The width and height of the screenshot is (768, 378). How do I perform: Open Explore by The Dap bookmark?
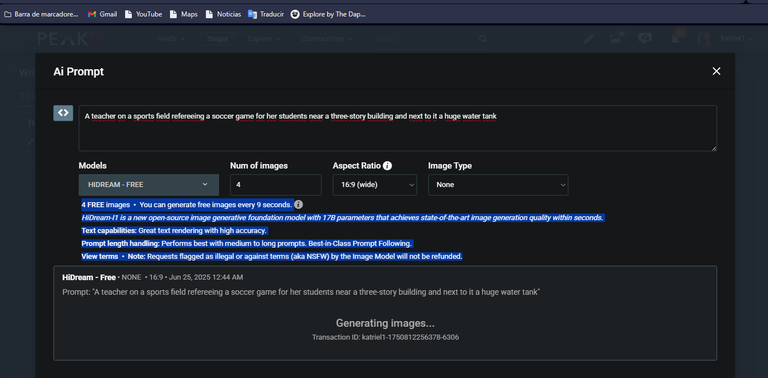pos(328,14)
